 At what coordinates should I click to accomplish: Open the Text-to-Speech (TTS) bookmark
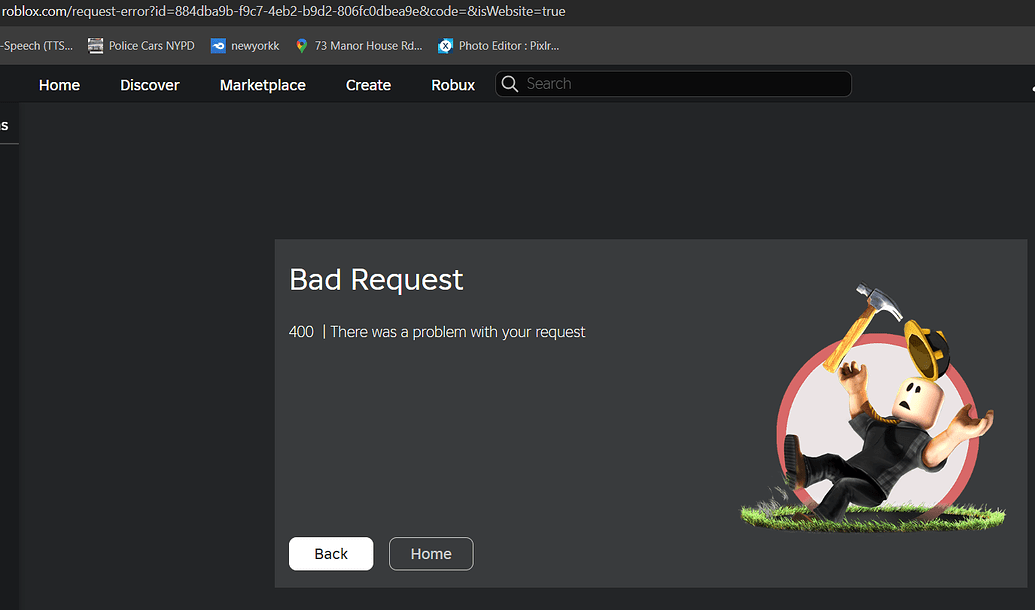pyautogui.click(x=36, y=46)
